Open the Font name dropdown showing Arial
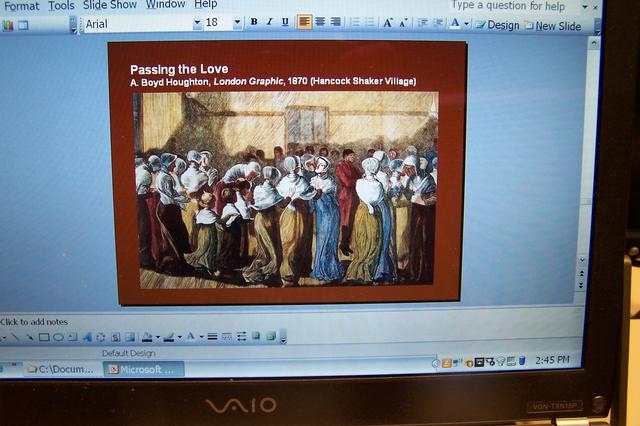The width and height of the screenshot is (640, 426). [x=197, y=22]
